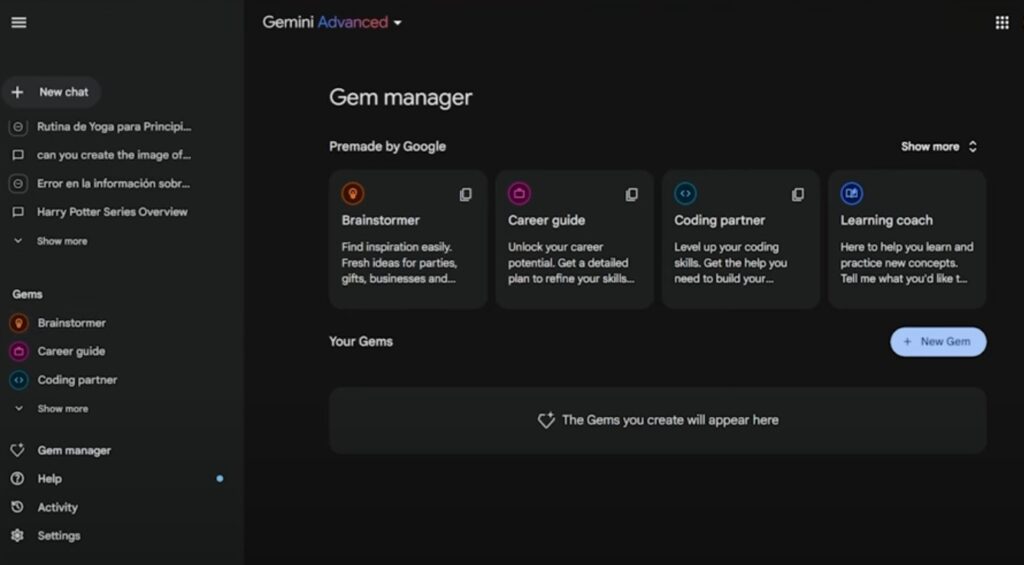Screen dimensions: 1024x565
Task: Click the pink briefcase icon on the Career guide card
Action: [x=519, y=193]
